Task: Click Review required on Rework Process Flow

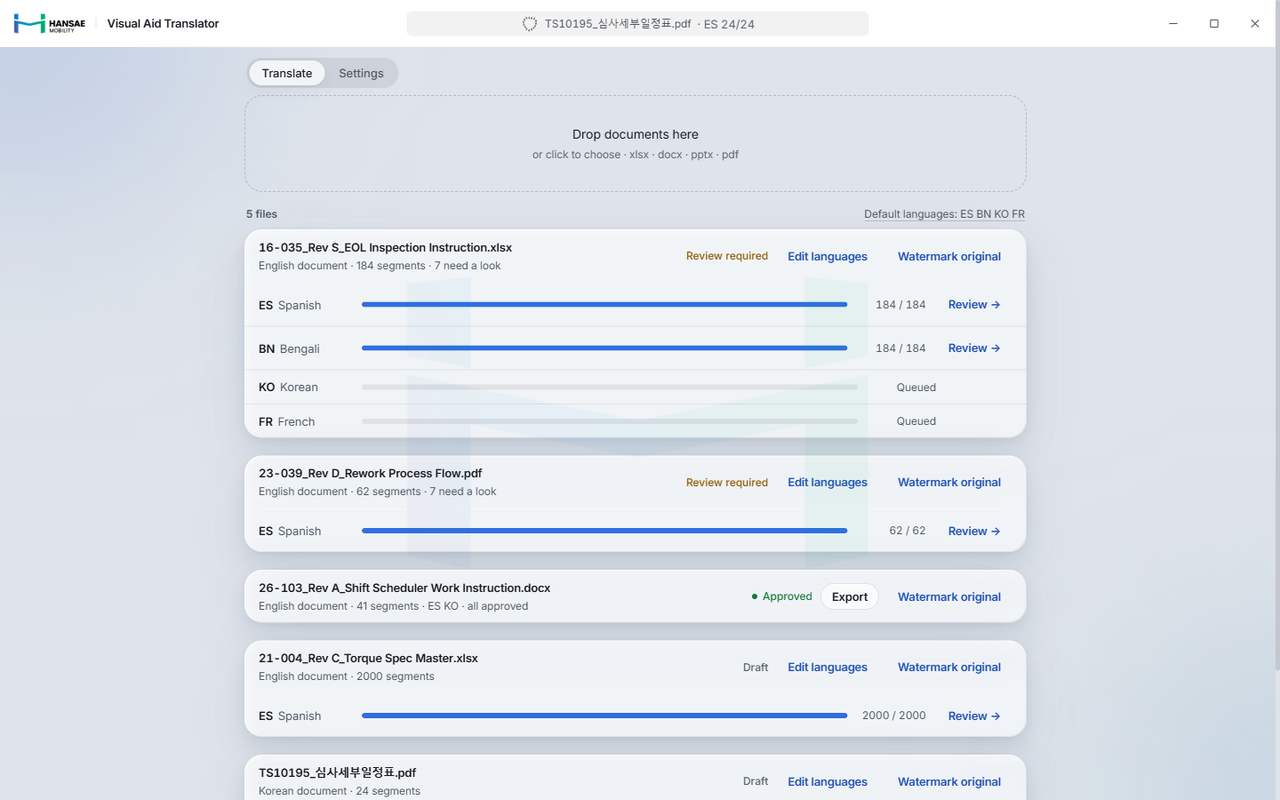Action: [x=727, y=482]
